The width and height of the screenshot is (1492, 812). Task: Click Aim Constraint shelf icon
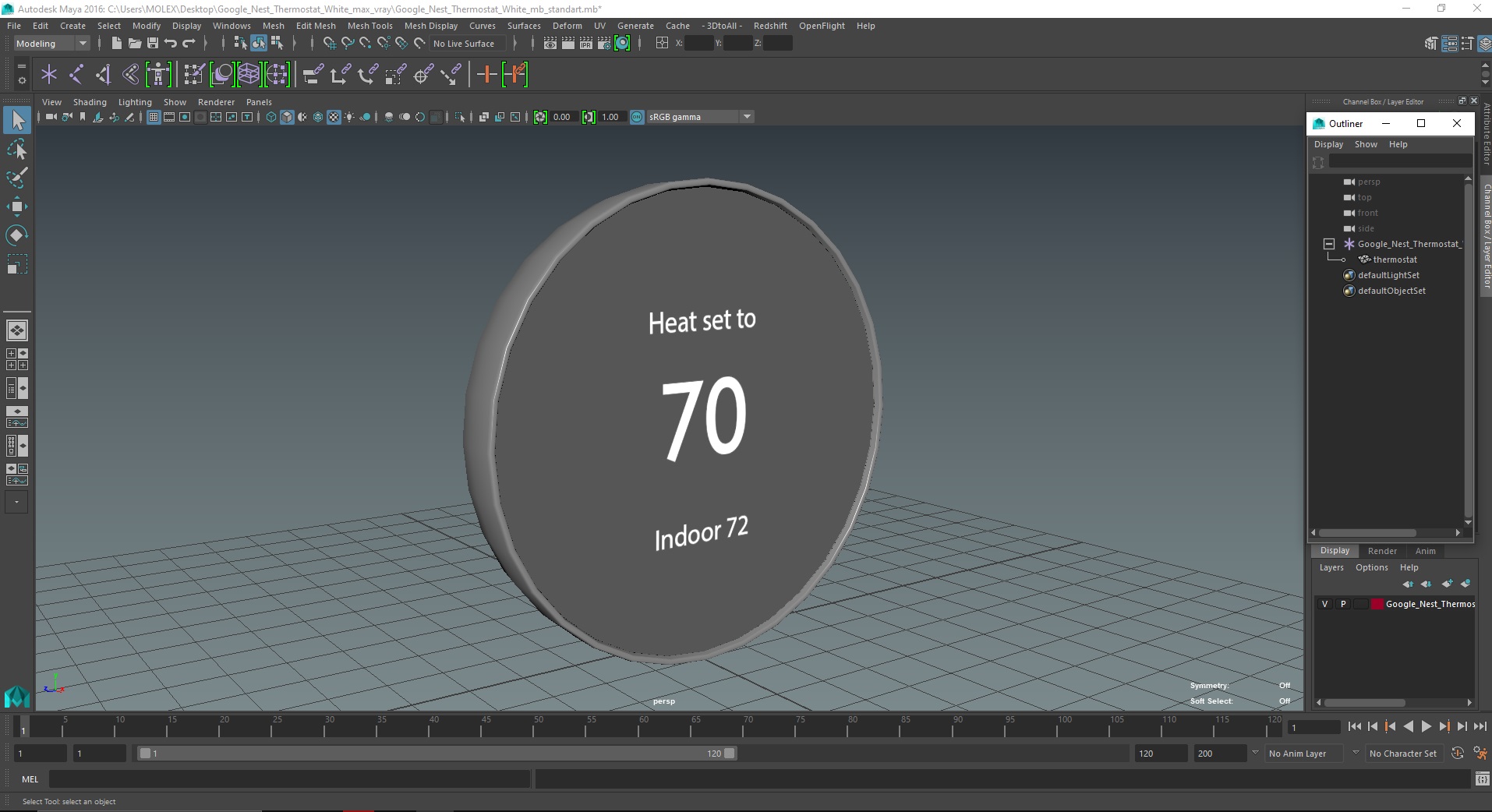click(x=423, y=75)
